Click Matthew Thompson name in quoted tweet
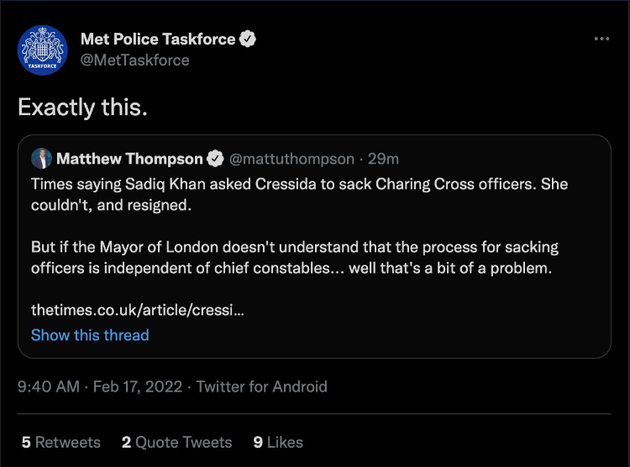The image size is (630, 467). click(x=129, y=159)
